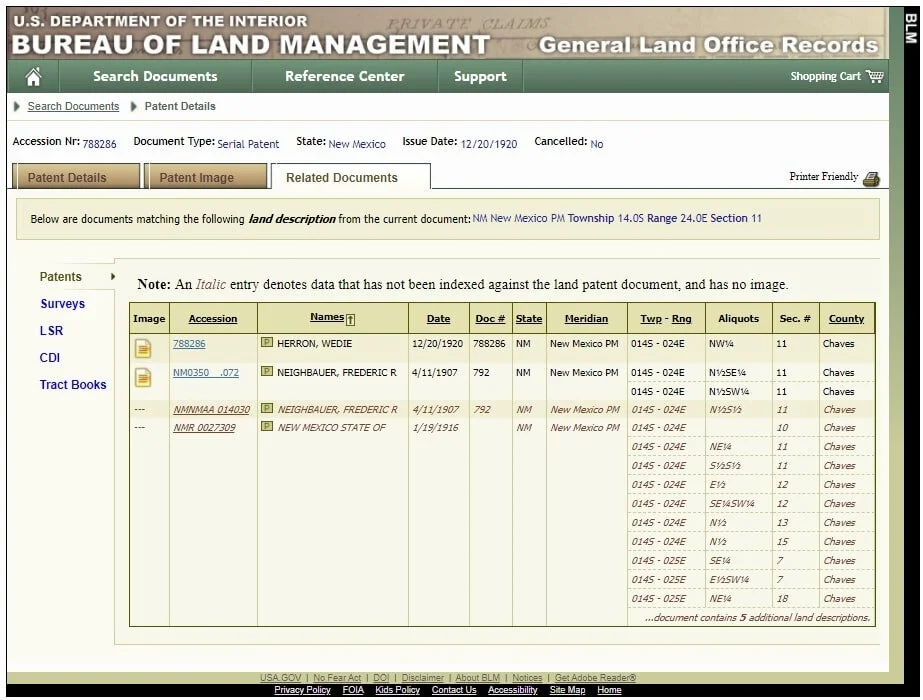Click the N½SE¼ aliquot cell
Viewport: 923px width, 700px height.
(727, 373)
